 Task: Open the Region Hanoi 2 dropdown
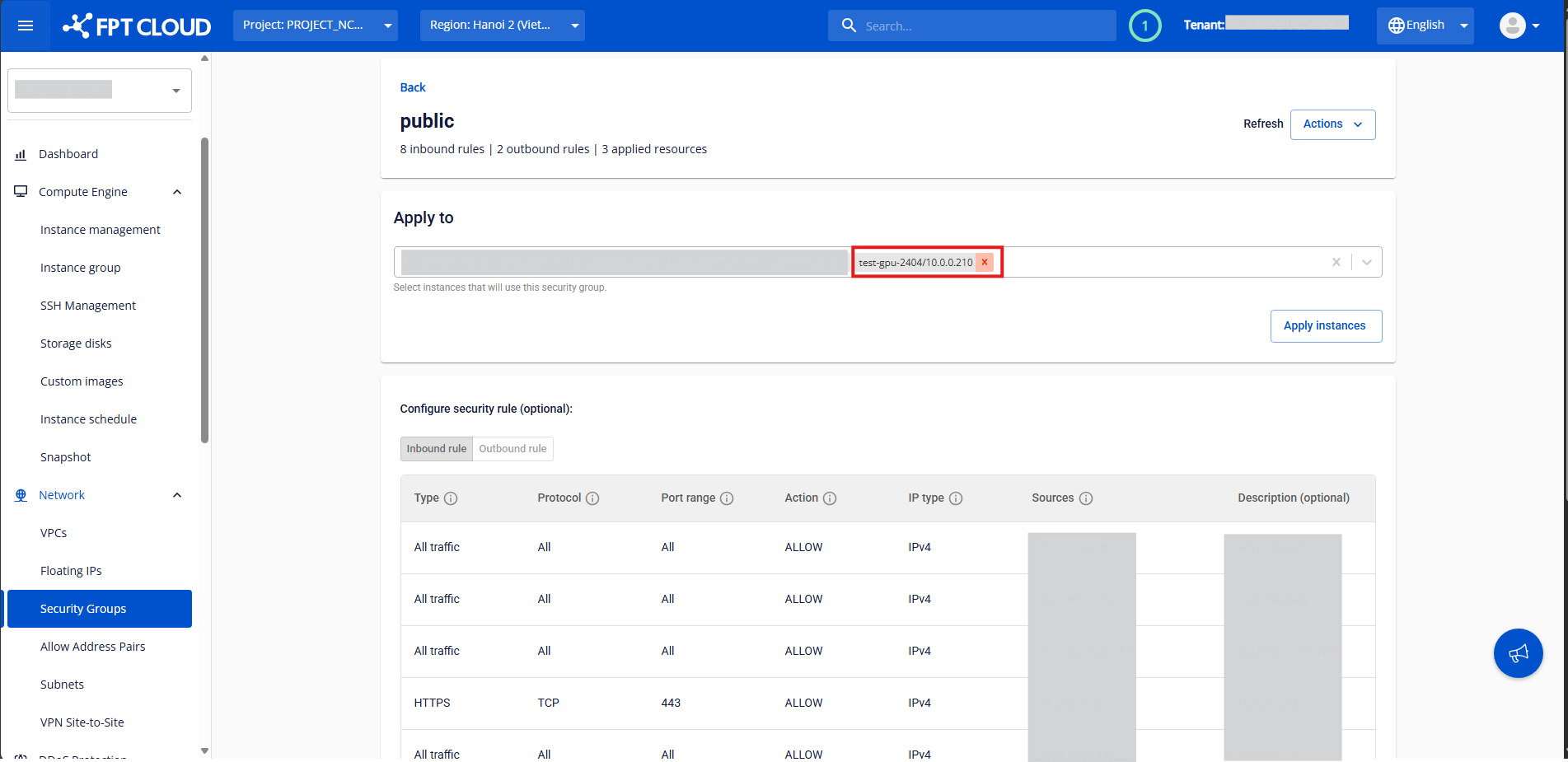pyautogui.click(x=502, y=26)
